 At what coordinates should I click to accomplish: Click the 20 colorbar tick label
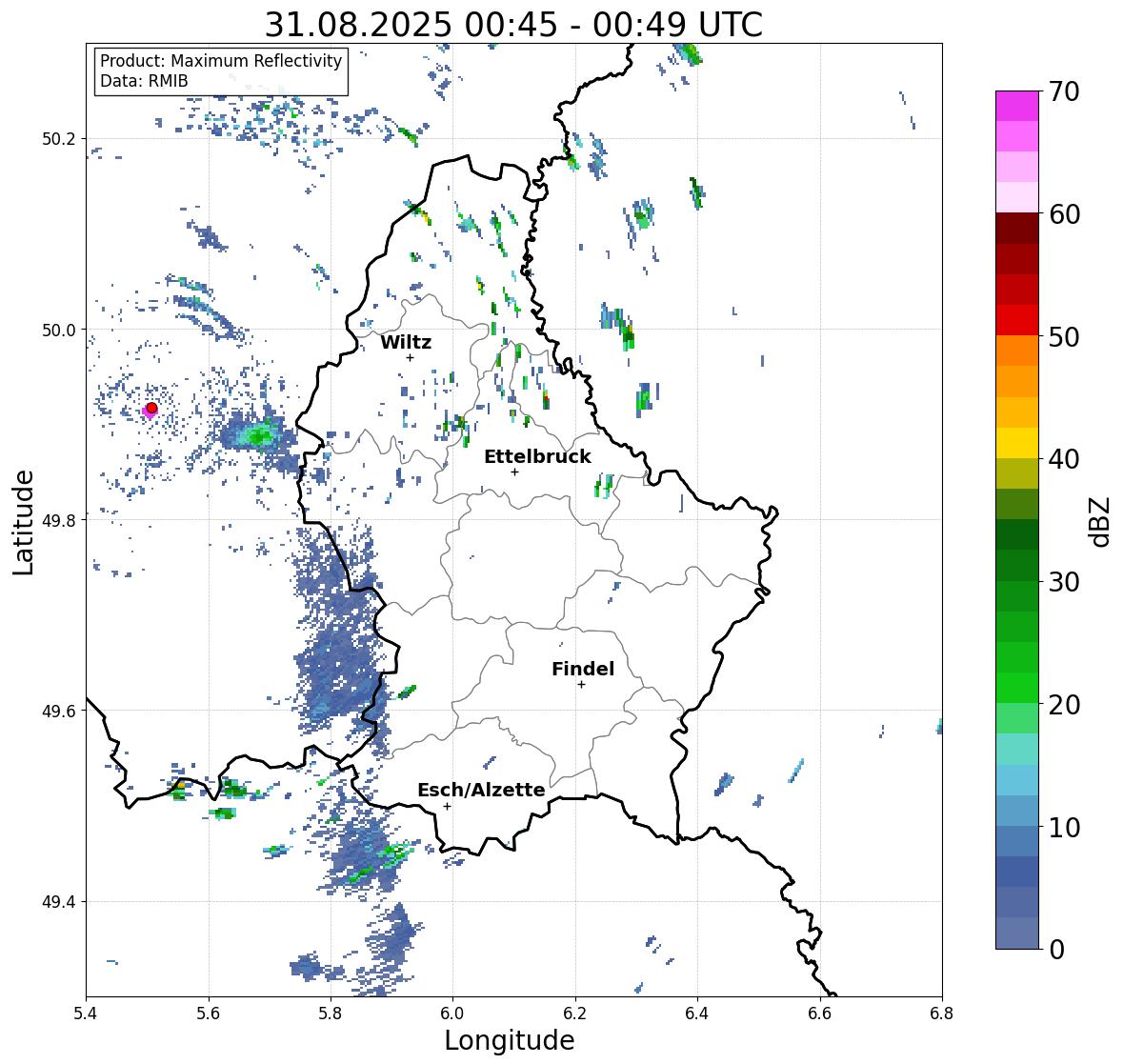(x=1064, y=705)
